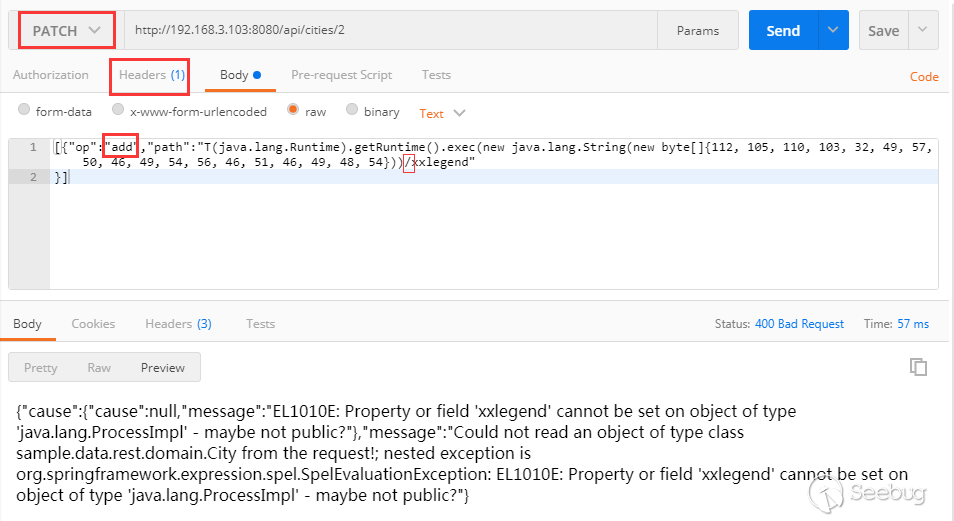Open the request Tests tab
Viewport: 954px width, 521px height.
click(x=436, y=75)
